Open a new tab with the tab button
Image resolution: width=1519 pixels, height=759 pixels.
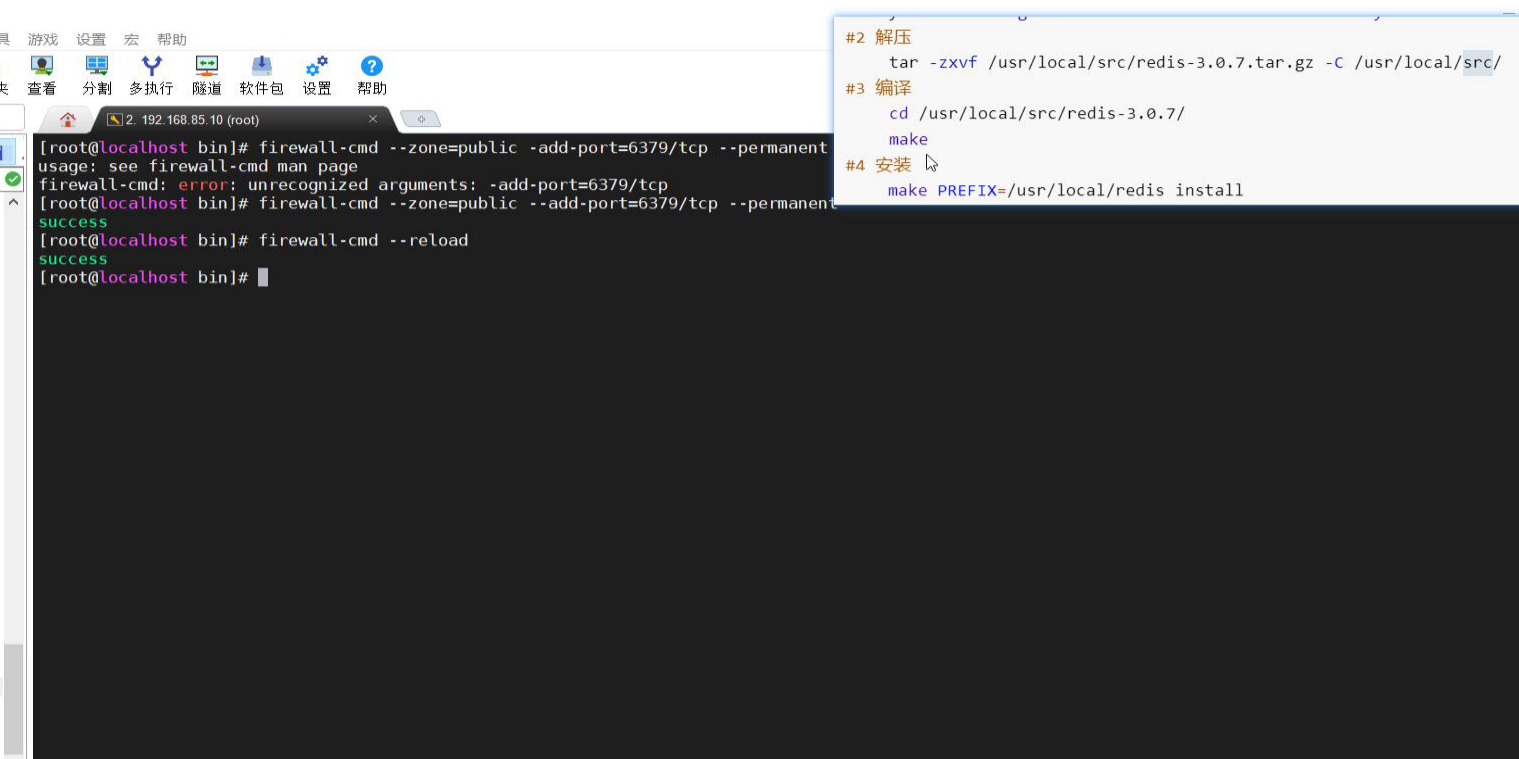click(421, 119)
